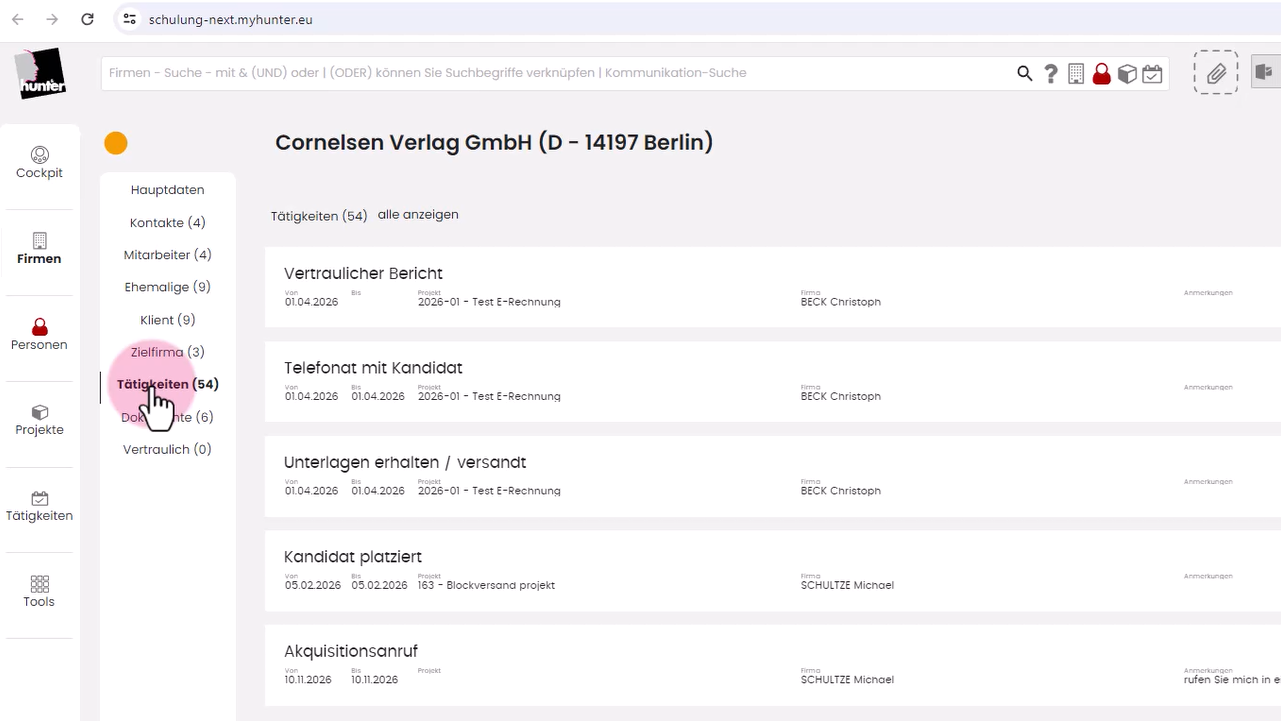Click the paperclip attachment icon
The image size is (1281, 721).
tap(1216, 73)
